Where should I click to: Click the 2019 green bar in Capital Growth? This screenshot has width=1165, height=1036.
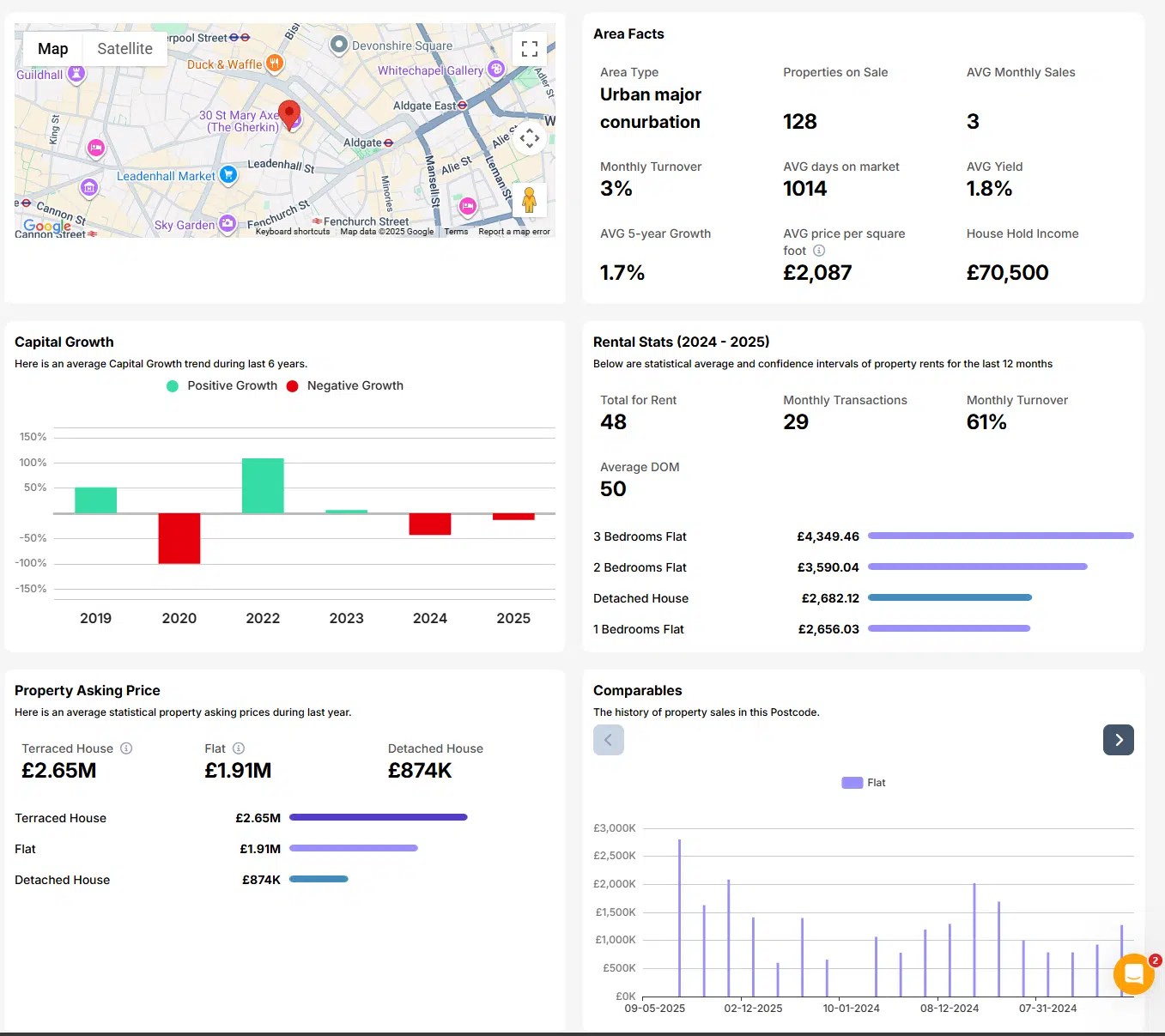[x=95, y=500]
